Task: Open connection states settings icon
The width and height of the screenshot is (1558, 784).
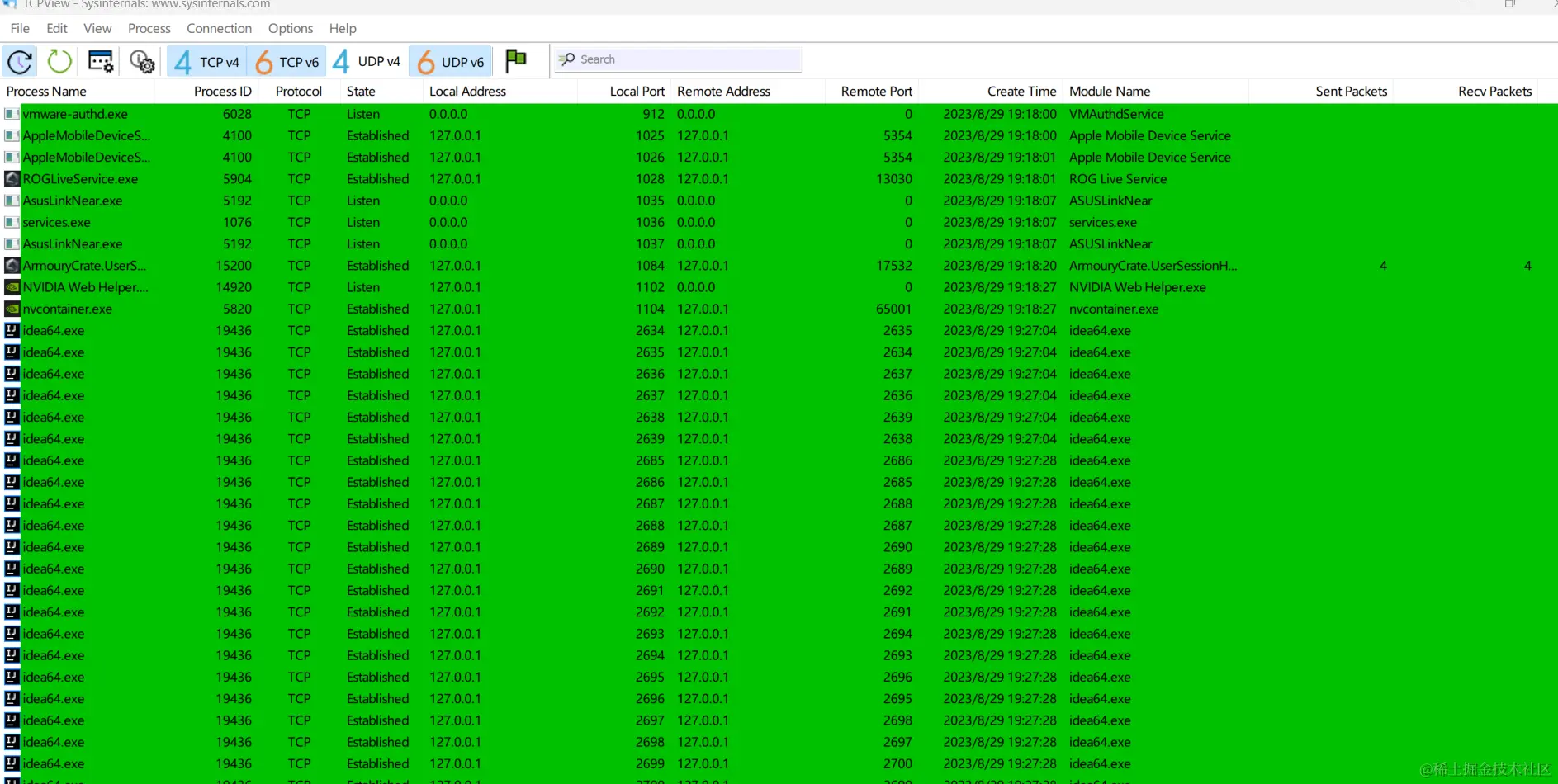Action: [100, 61]
